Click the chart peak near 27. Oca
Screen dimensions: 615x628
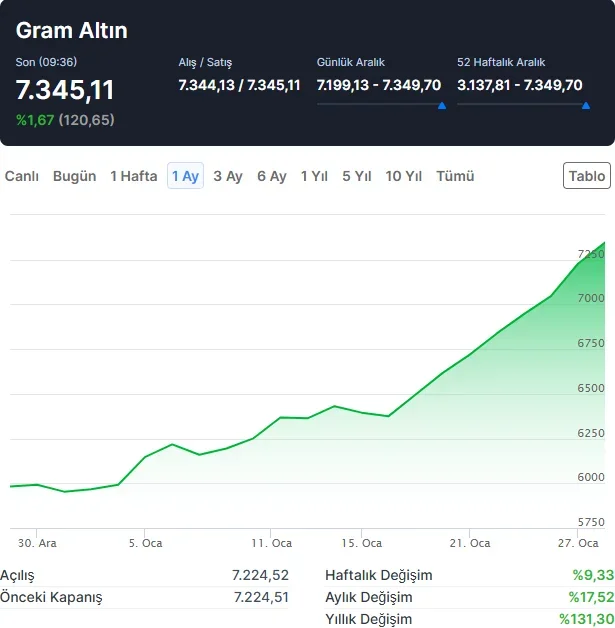[x=604, y=243]
